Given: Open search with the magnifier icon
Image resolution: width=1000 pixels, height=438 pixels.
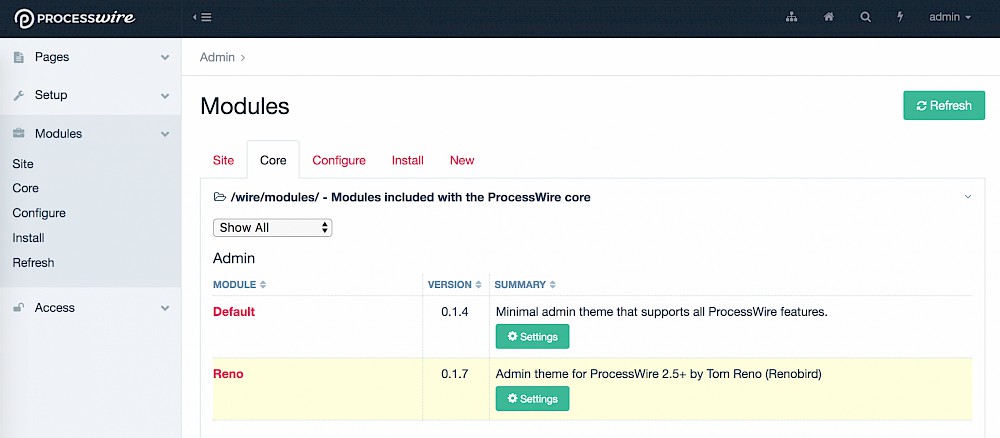Looking at the screenshot, I should [x=865, y=18].
